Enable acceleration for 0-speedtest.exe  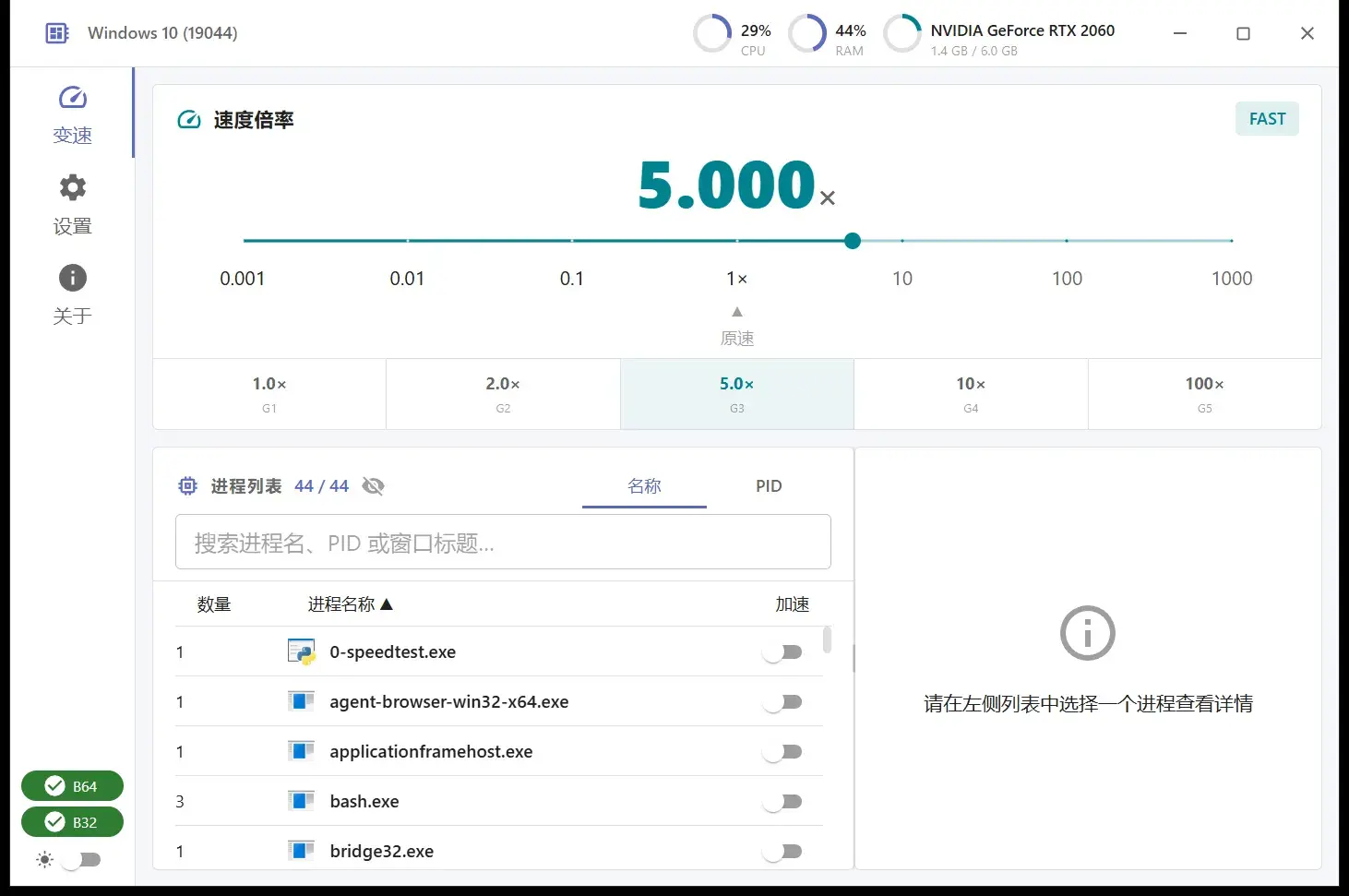(x=782, y=652)
